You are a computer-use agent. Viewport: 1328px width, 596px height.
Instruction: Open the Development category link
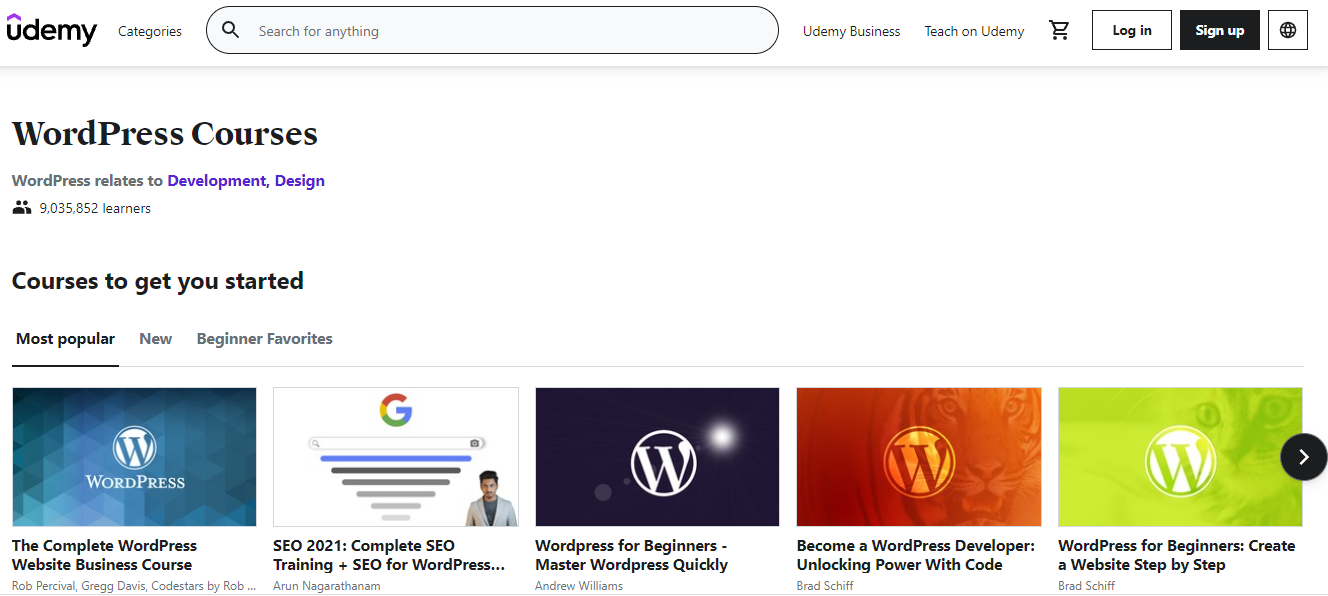pyautogui.click(x=216, y=180)
